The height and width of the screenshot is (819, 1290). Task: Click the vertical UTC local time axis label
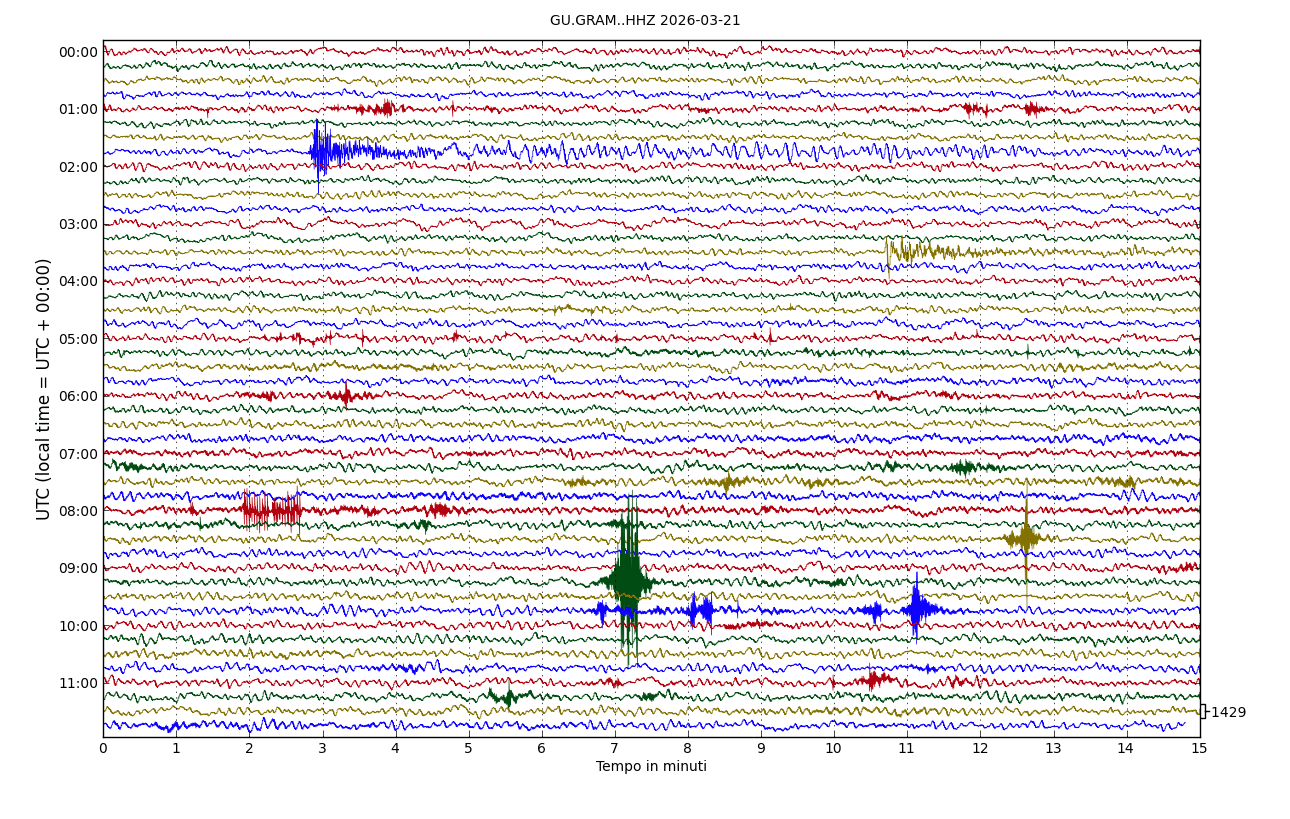(44, 389)
